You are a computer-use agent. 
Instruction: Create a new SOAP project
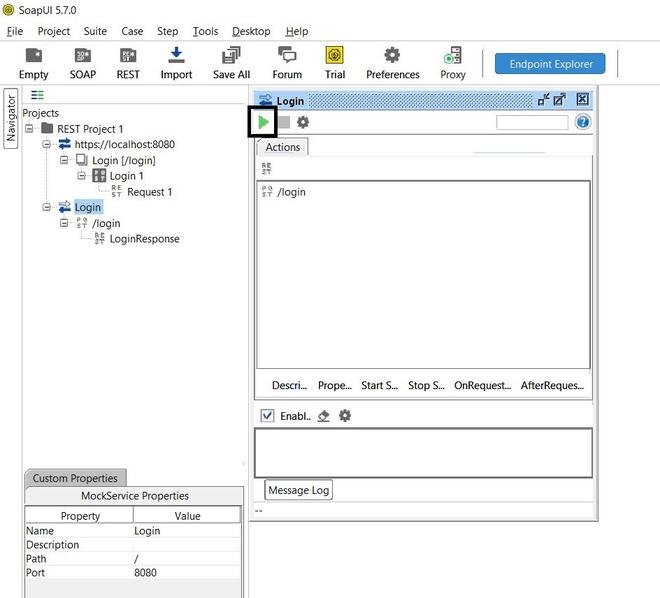point(82,63)
